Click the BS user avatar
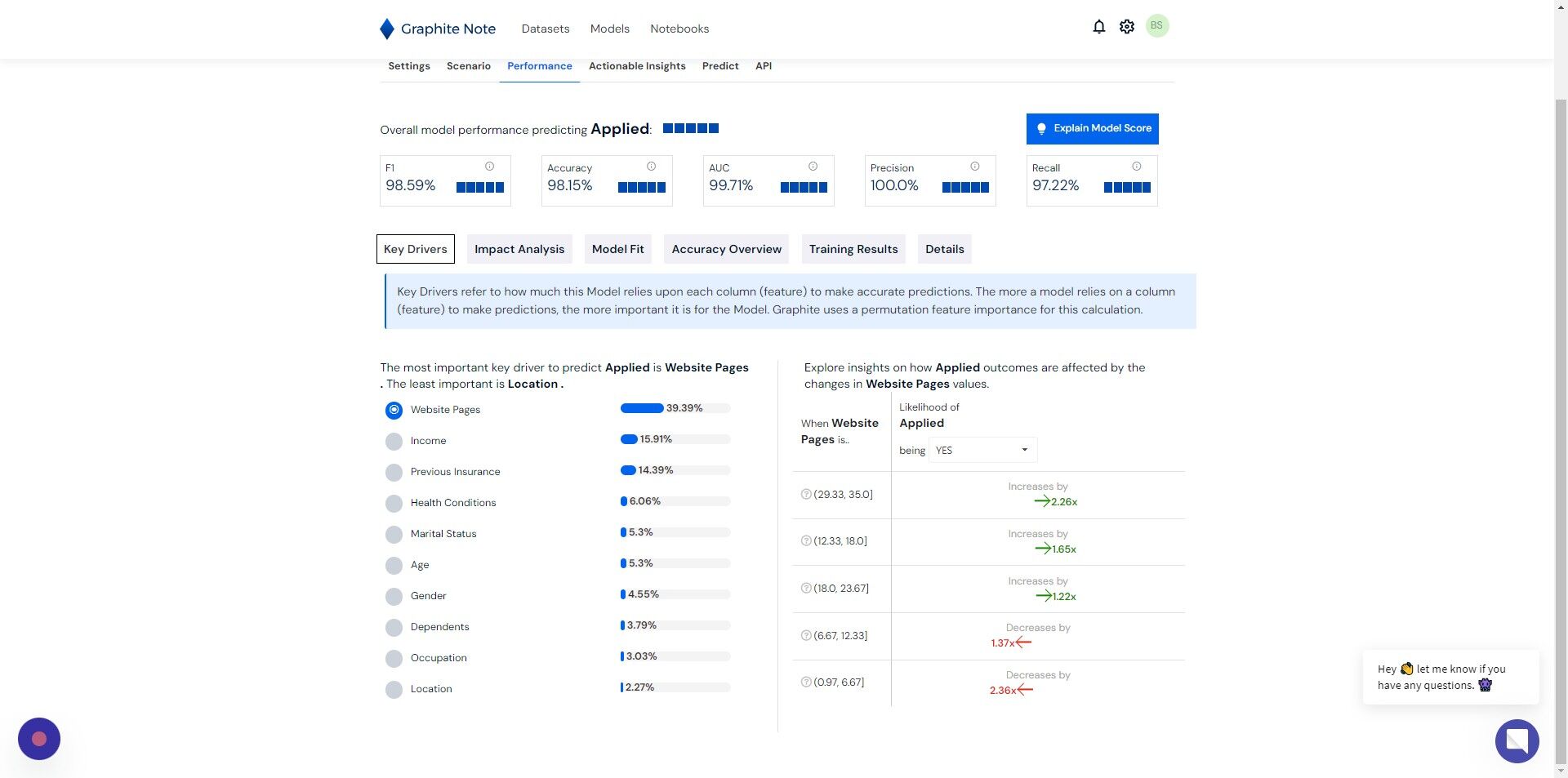Screen dimensions: 1568x778 [x=1156, y=26]
